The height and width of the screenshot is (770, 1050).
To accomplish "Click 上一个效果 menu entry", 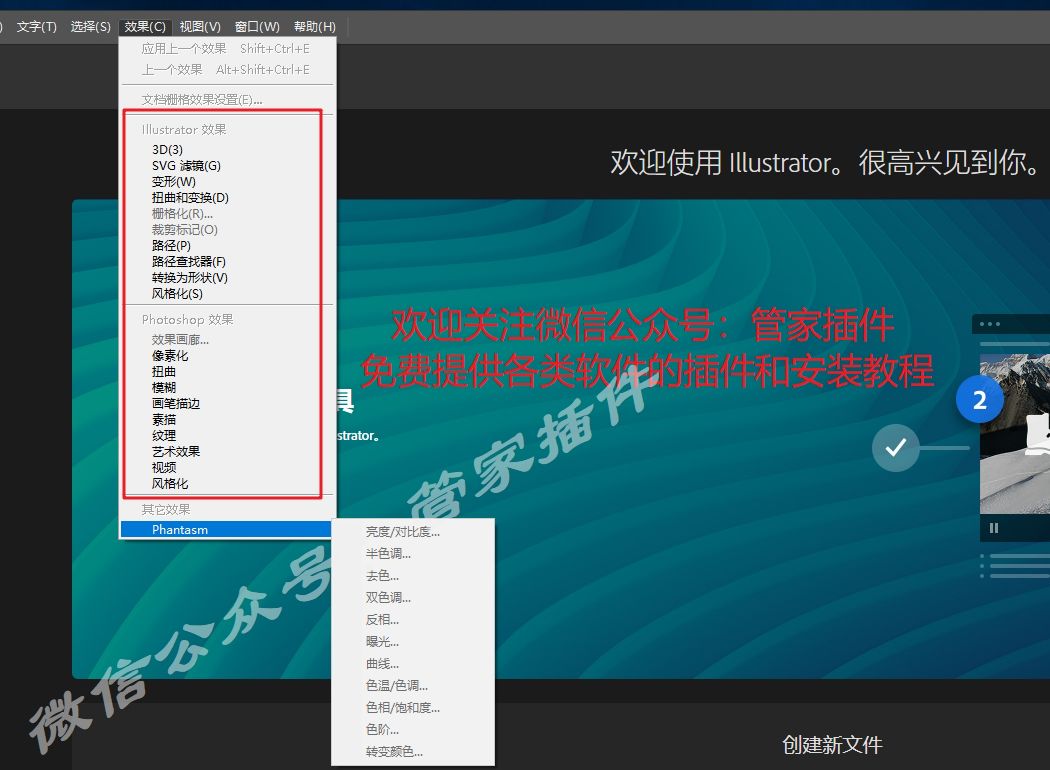I will click(227, 70).
